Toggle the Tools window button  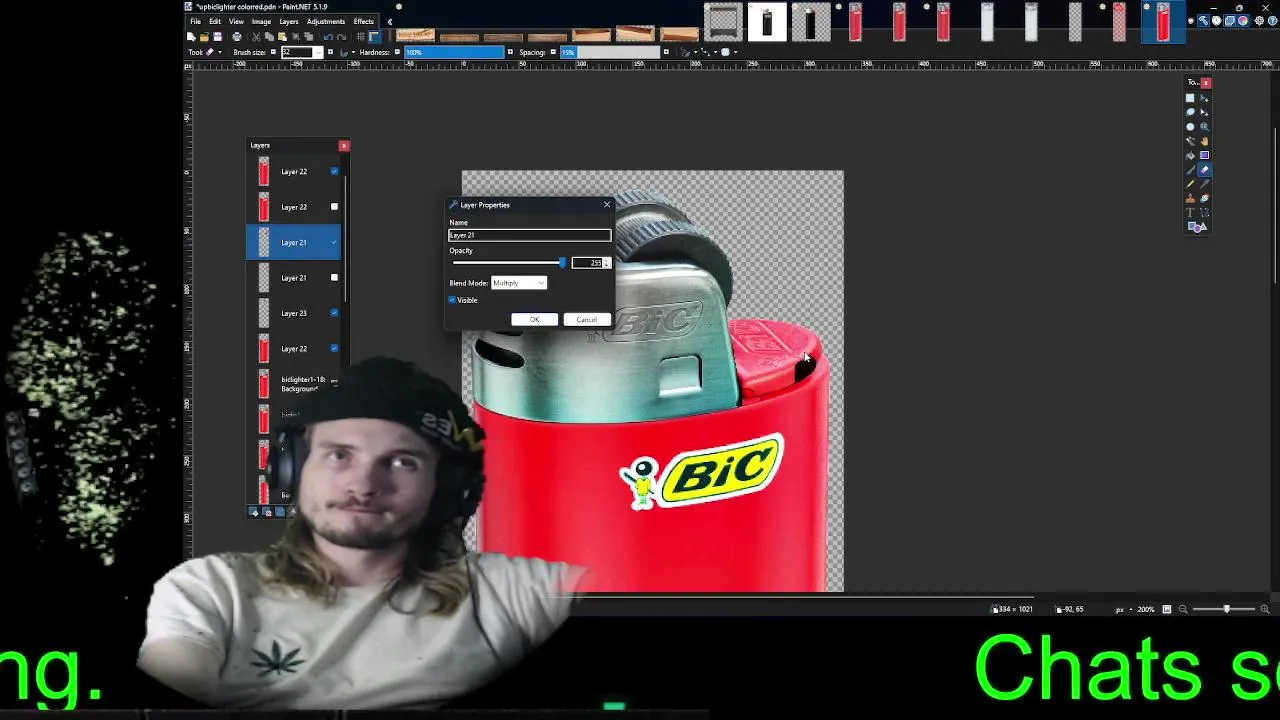[1203, 20]
